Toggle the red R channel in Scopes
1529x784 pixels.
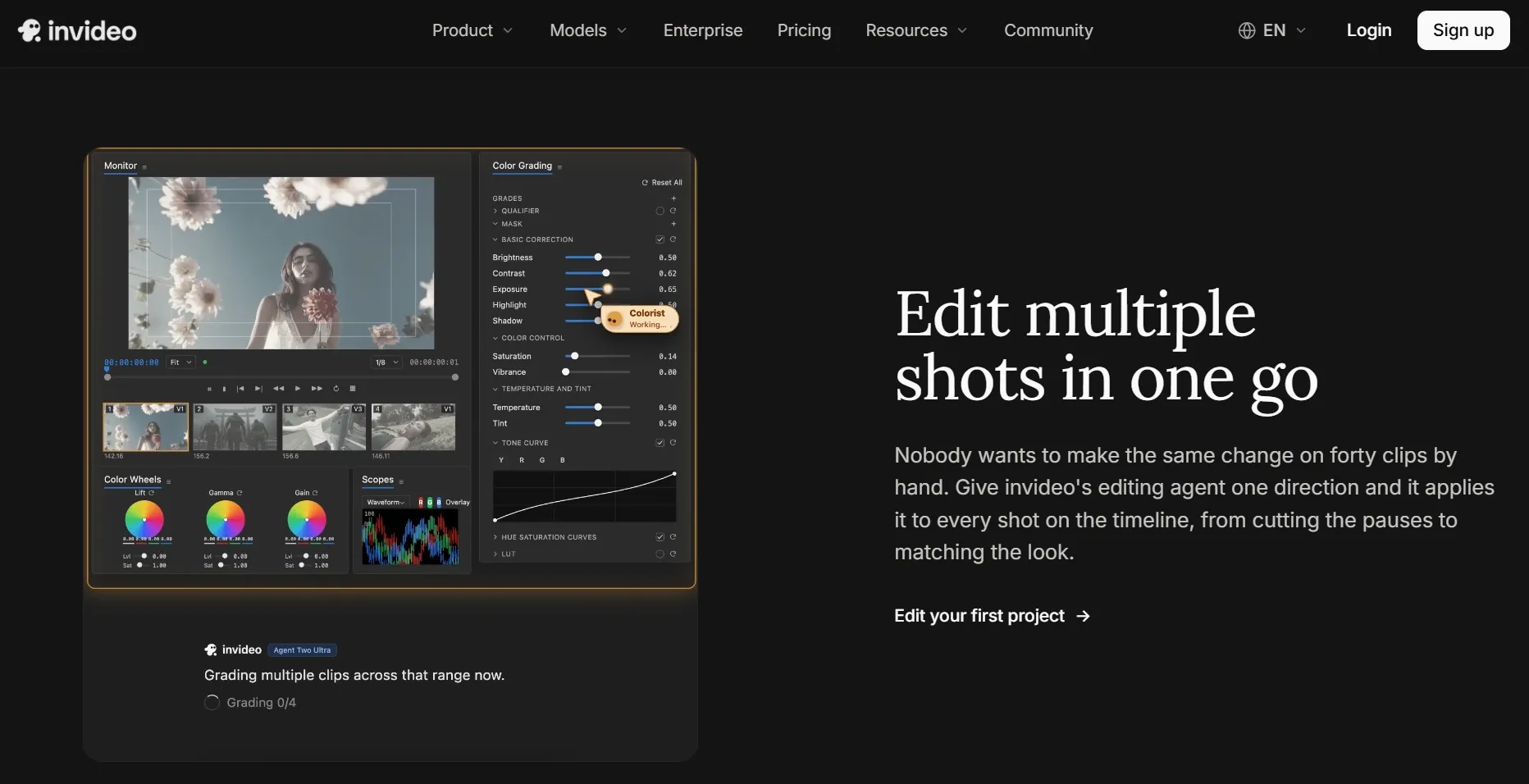421,503
